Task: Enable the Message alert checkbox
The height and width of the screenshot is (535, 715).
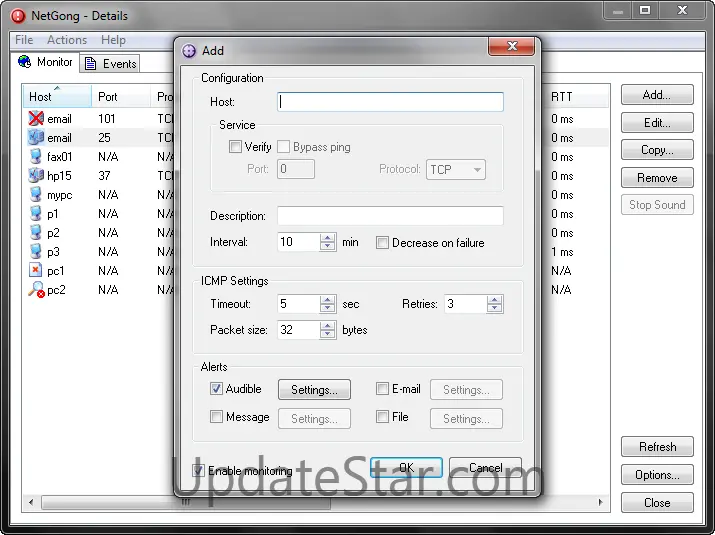Action: point(216,416)
